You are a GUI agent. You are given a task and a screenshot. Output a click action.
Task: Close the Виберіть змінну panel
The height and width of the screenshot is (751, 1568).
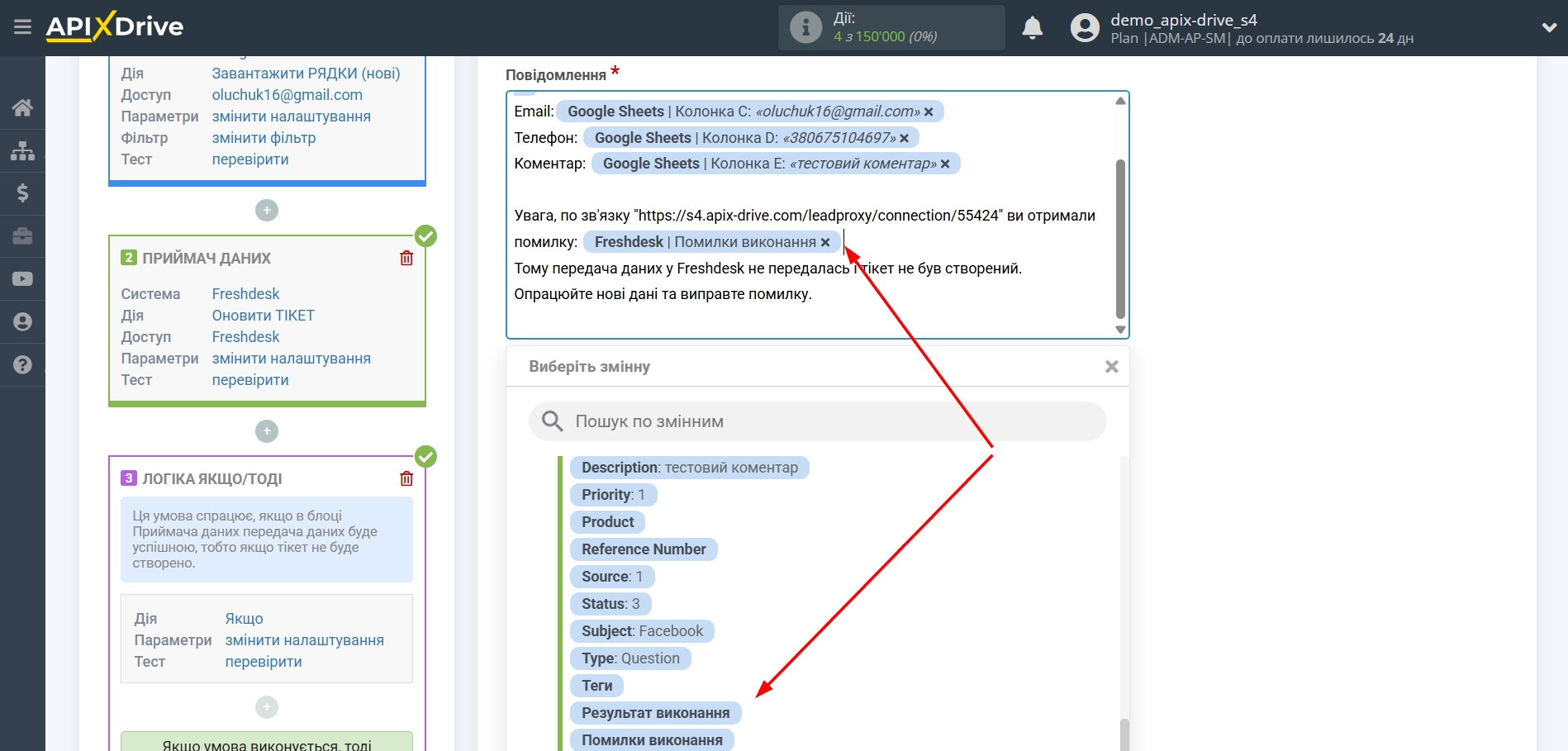tap(1112, 366)
